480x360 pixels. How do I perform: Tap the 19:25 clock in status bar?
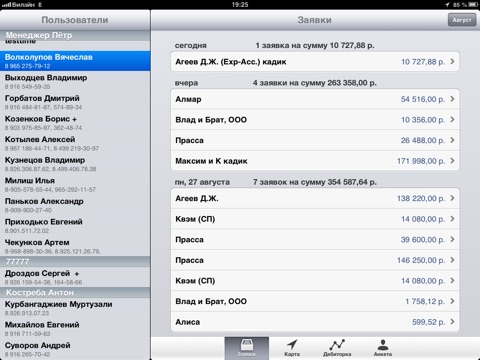(x=240, y=5)
